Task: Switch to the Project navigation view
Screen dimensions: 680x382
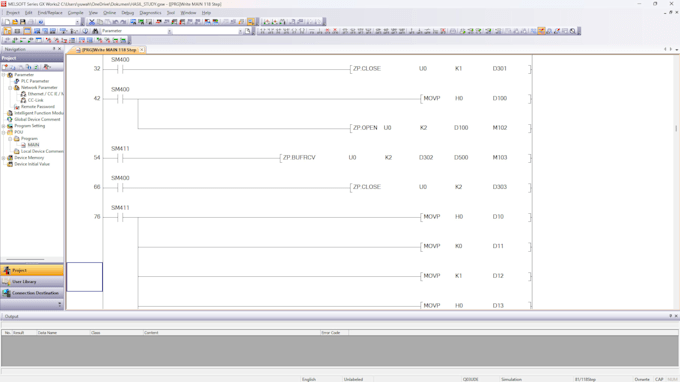Action: pyautogui.click(x=32, y=270)
